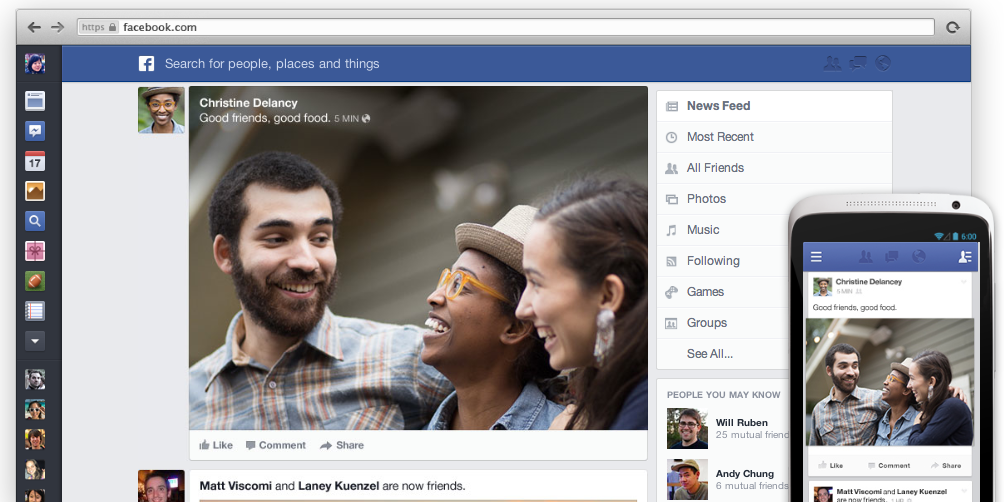Open the pink gift icon in sidebar
The image size is (1007, 502).
(35, 251)
